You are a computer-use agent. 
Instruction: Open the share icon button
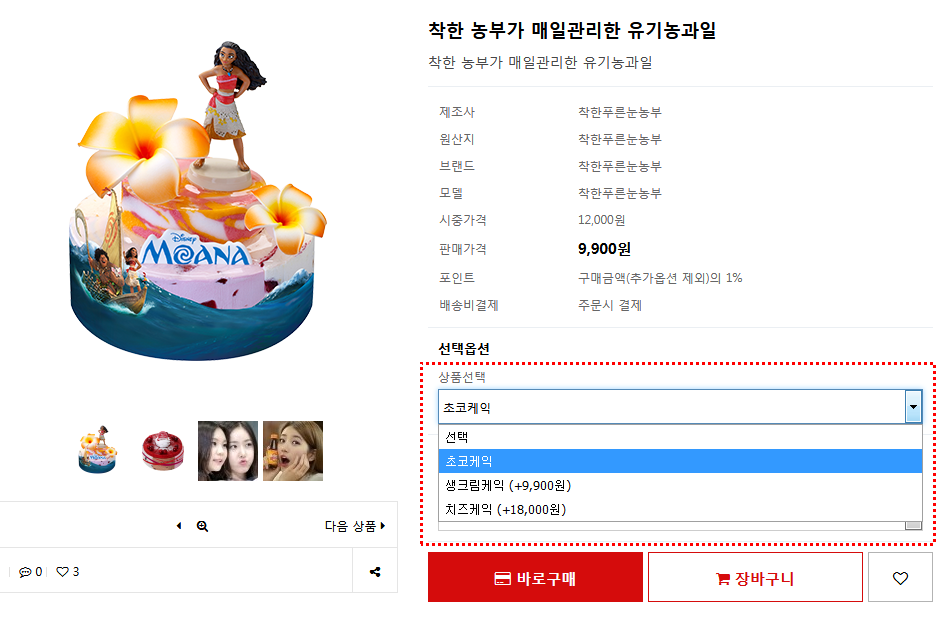375,572
